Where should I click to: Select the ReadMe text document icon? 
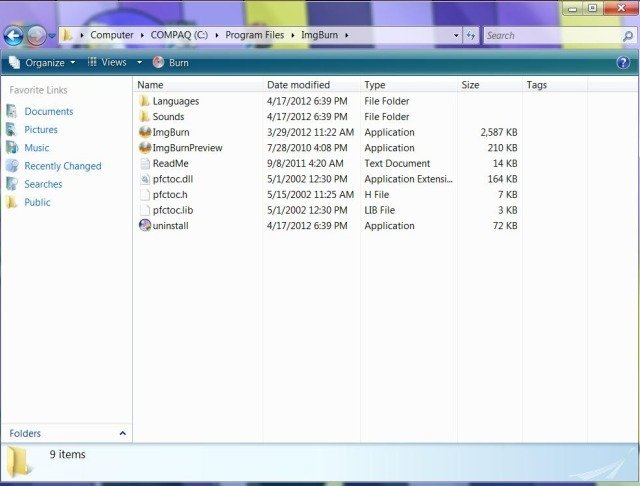click(x=145, y=163)
